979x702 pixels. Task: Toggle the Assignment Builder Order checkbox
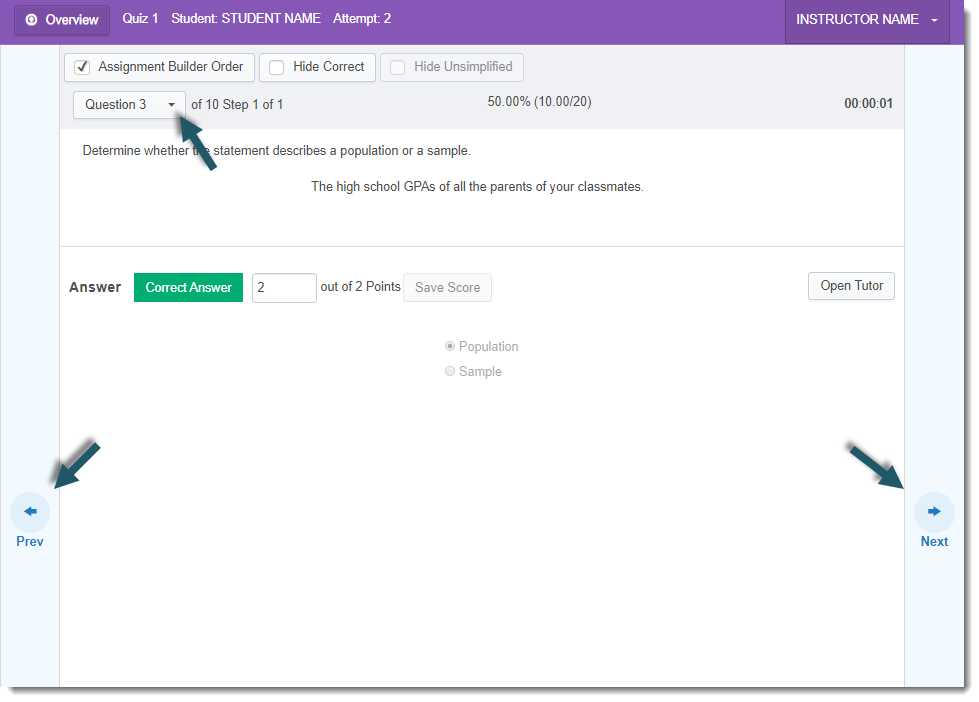coord(82,67)
